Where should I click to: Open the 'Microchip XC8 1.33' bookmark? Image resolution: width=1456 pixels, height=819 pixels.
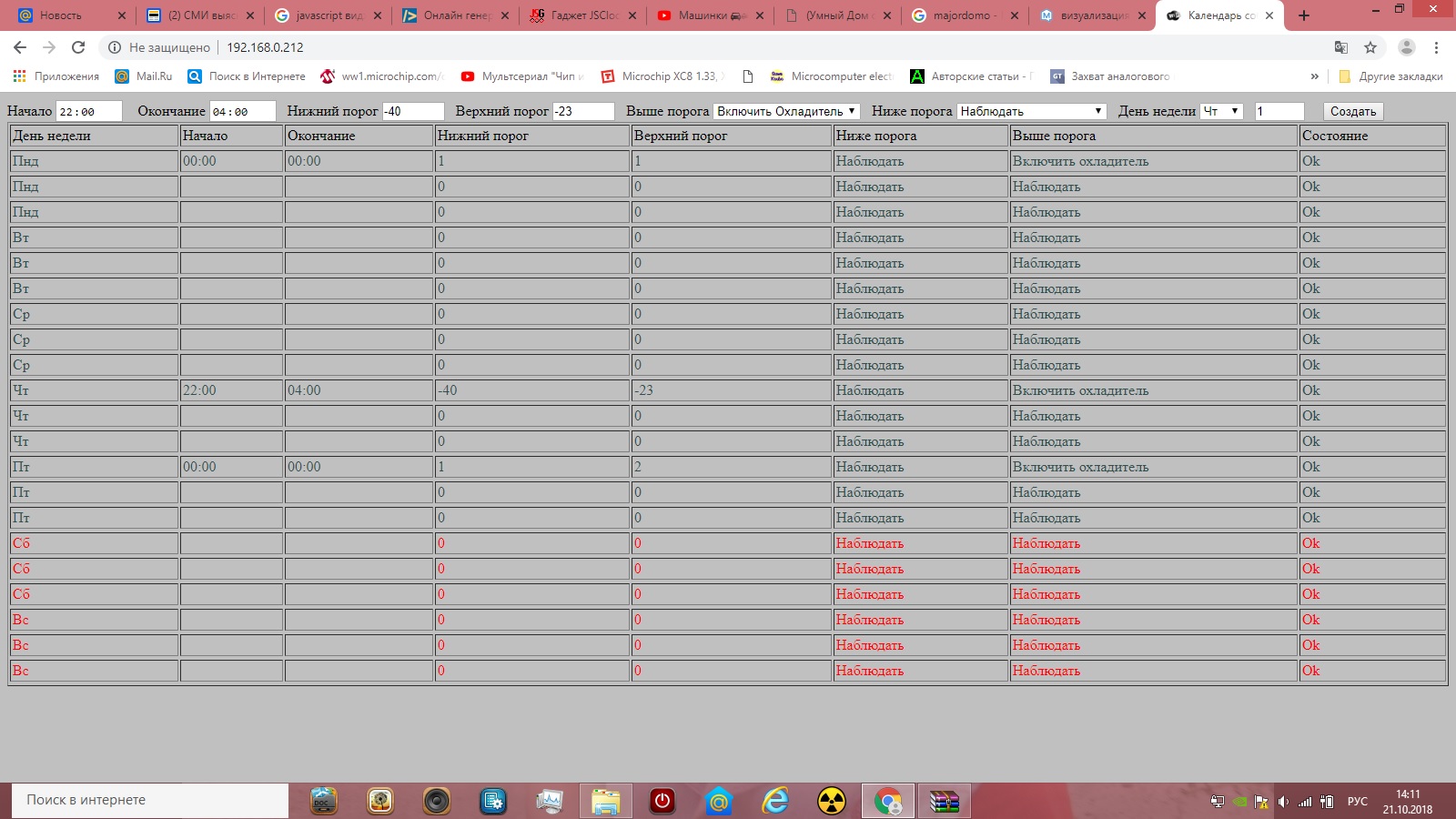coord(663,76)
